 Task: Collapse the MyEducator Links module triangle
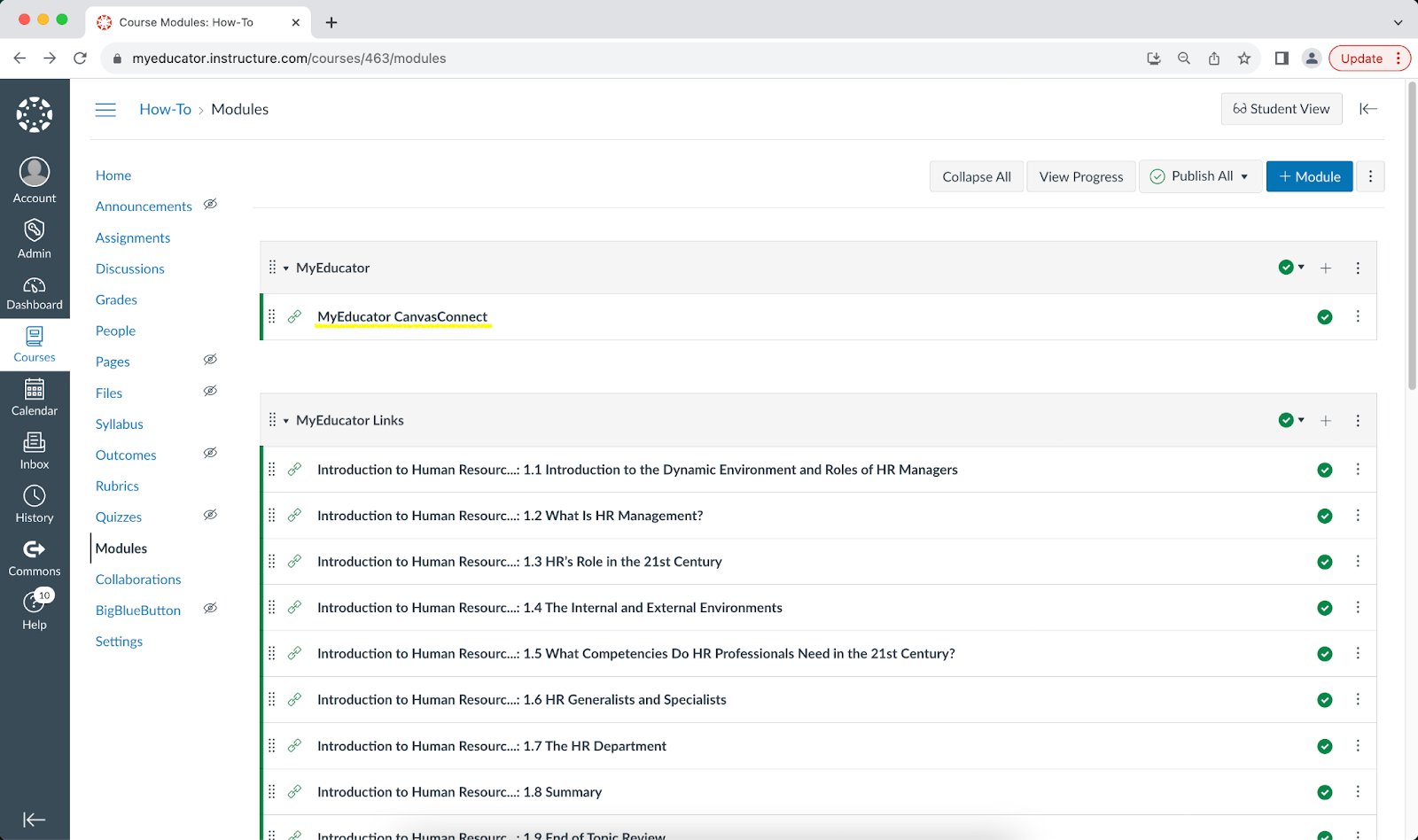(x=286, y=421)
